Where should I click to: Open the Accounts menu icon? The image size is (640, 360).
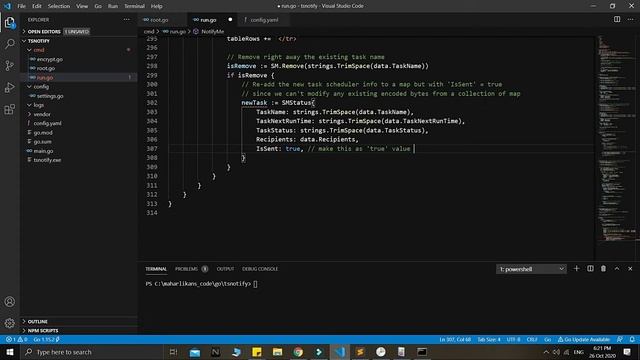[10, 302]
